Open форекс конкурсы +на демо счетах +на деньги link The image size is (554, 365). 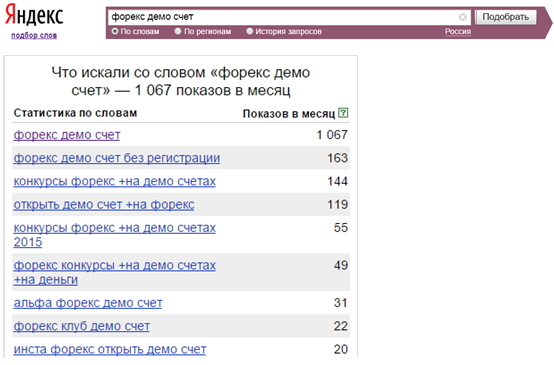tap(114, 272)
